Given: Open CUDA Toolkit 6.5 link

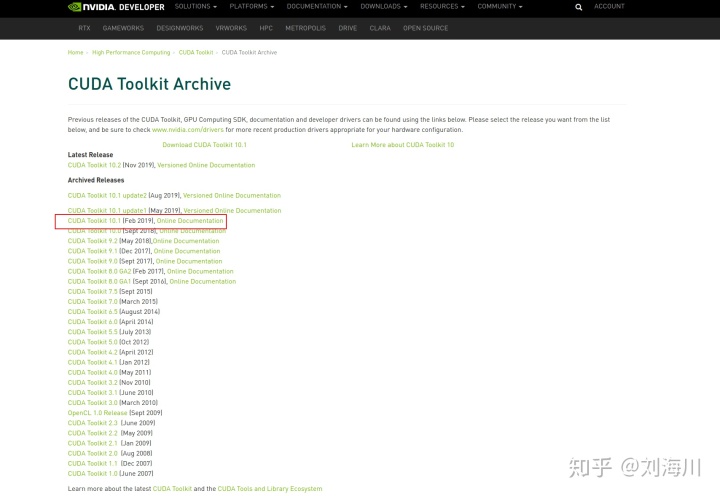Looking at the screenshot, I should tap(92, 312).
